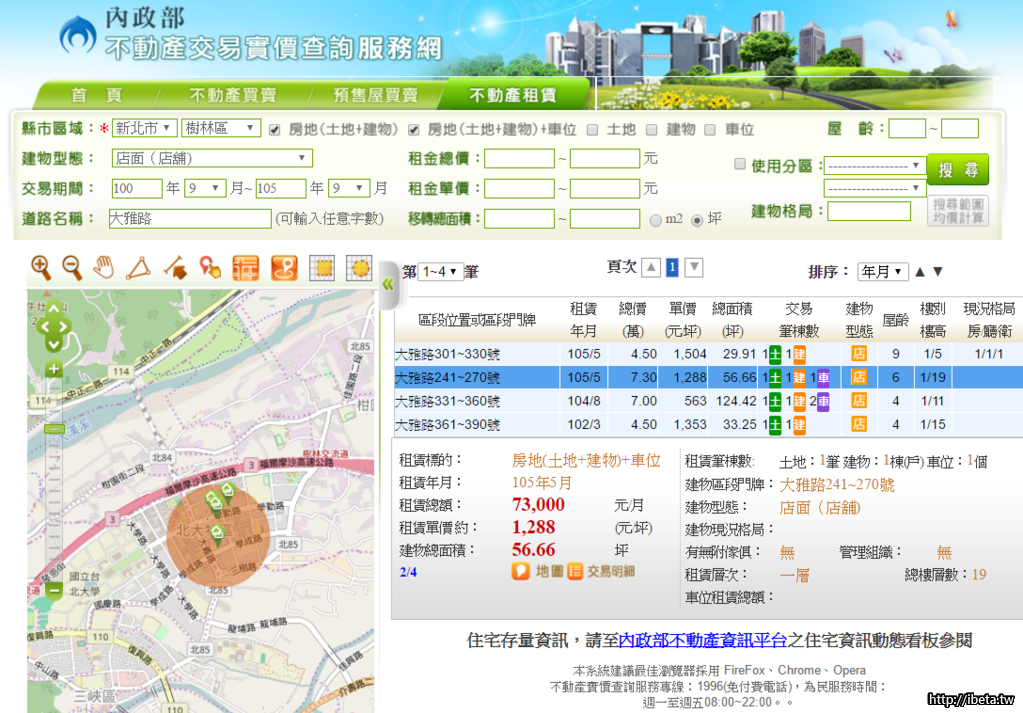
Task: Check the 土地 checkbox
Action: point(593,129)
